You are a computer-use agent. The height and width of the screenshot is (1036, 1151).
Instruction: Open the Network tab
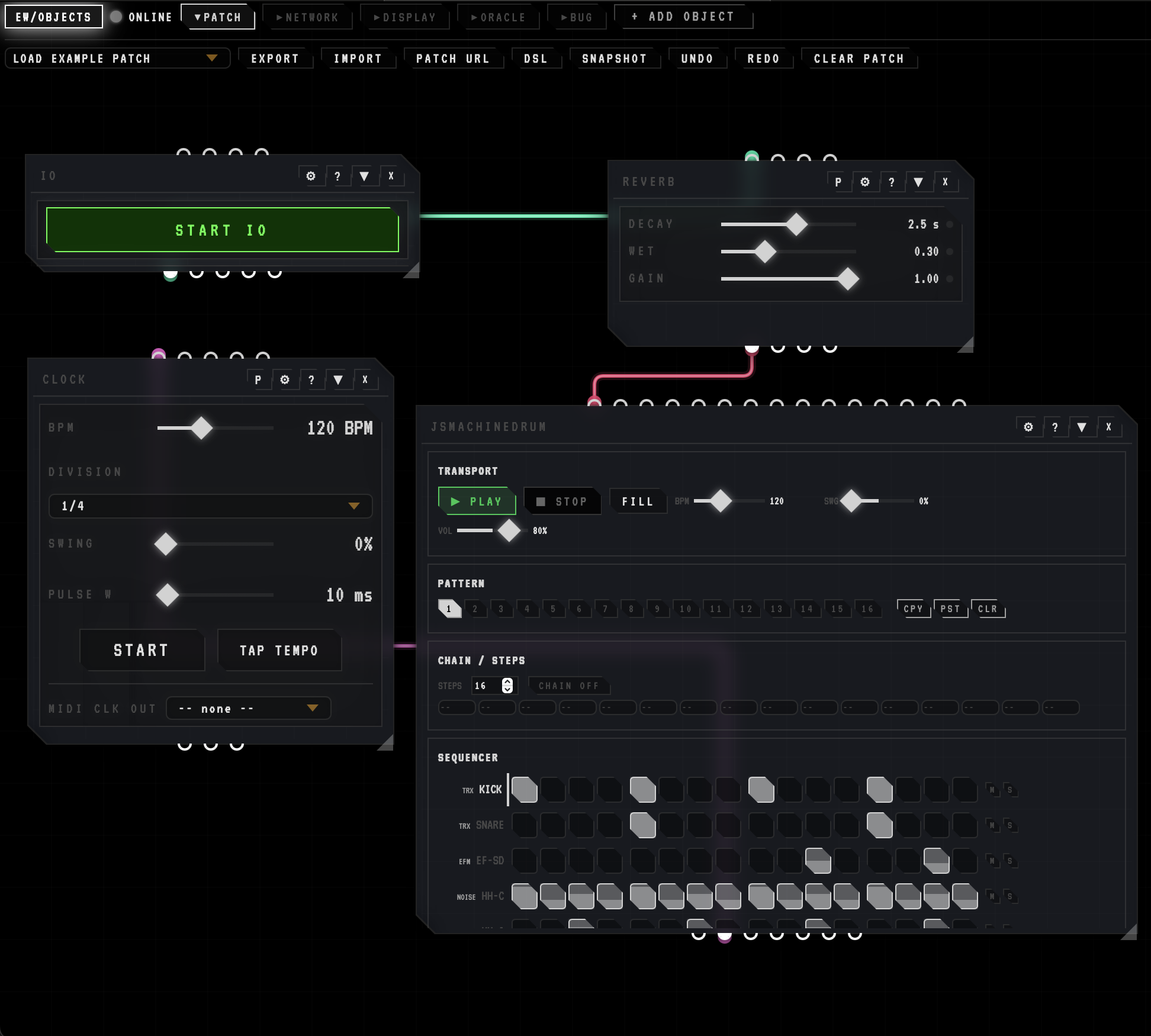click(307, 17)
